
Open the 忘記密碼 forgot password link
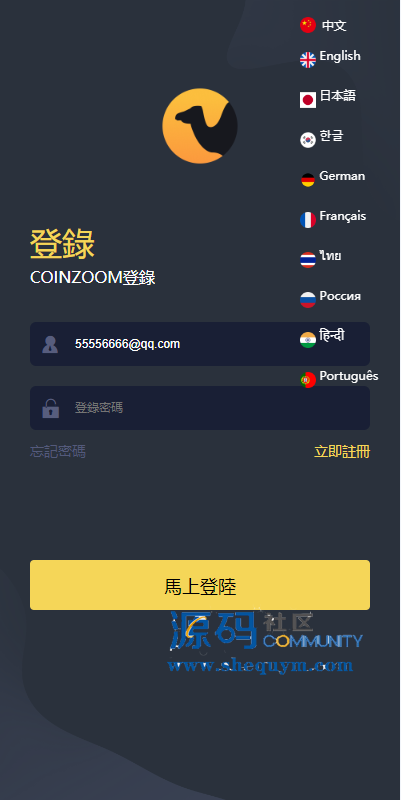(58, 452)
